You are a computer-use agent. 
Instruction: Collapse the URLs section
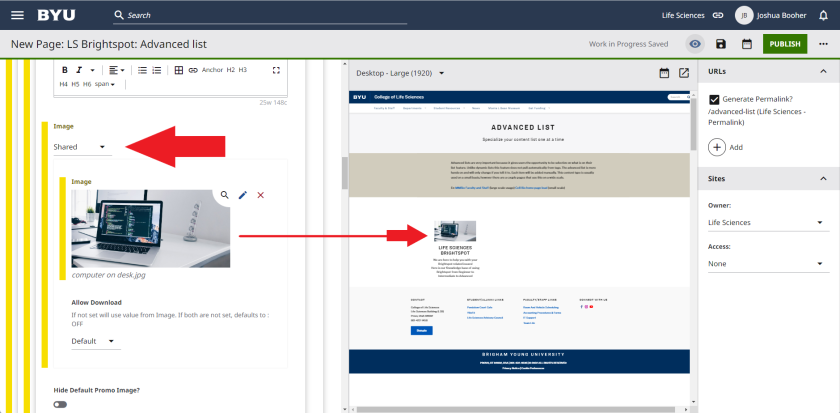tap(822, 72)
